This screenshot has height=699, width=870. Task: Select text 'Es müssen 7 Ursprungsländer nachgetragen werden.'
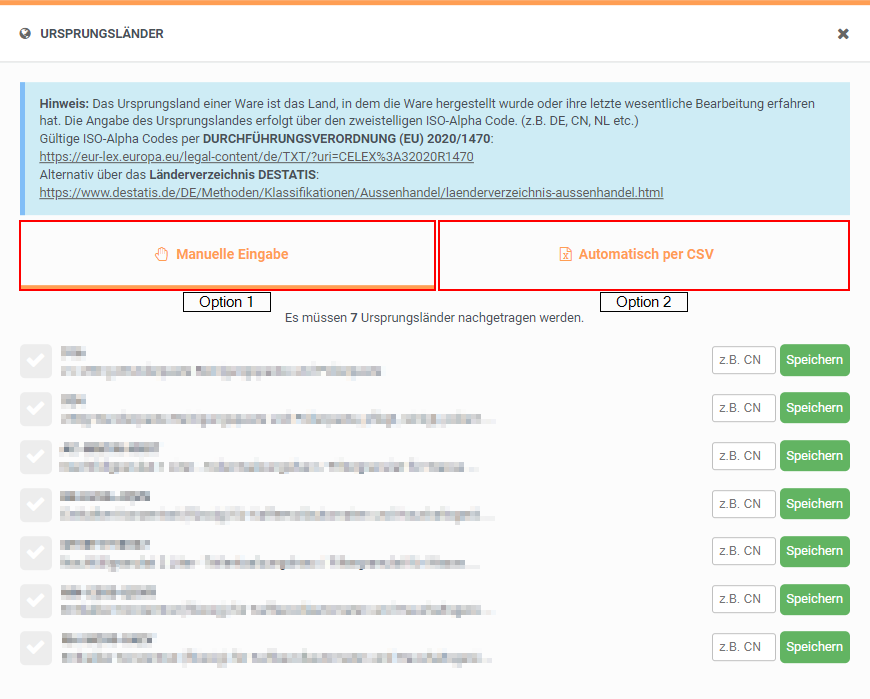(434, 318)
